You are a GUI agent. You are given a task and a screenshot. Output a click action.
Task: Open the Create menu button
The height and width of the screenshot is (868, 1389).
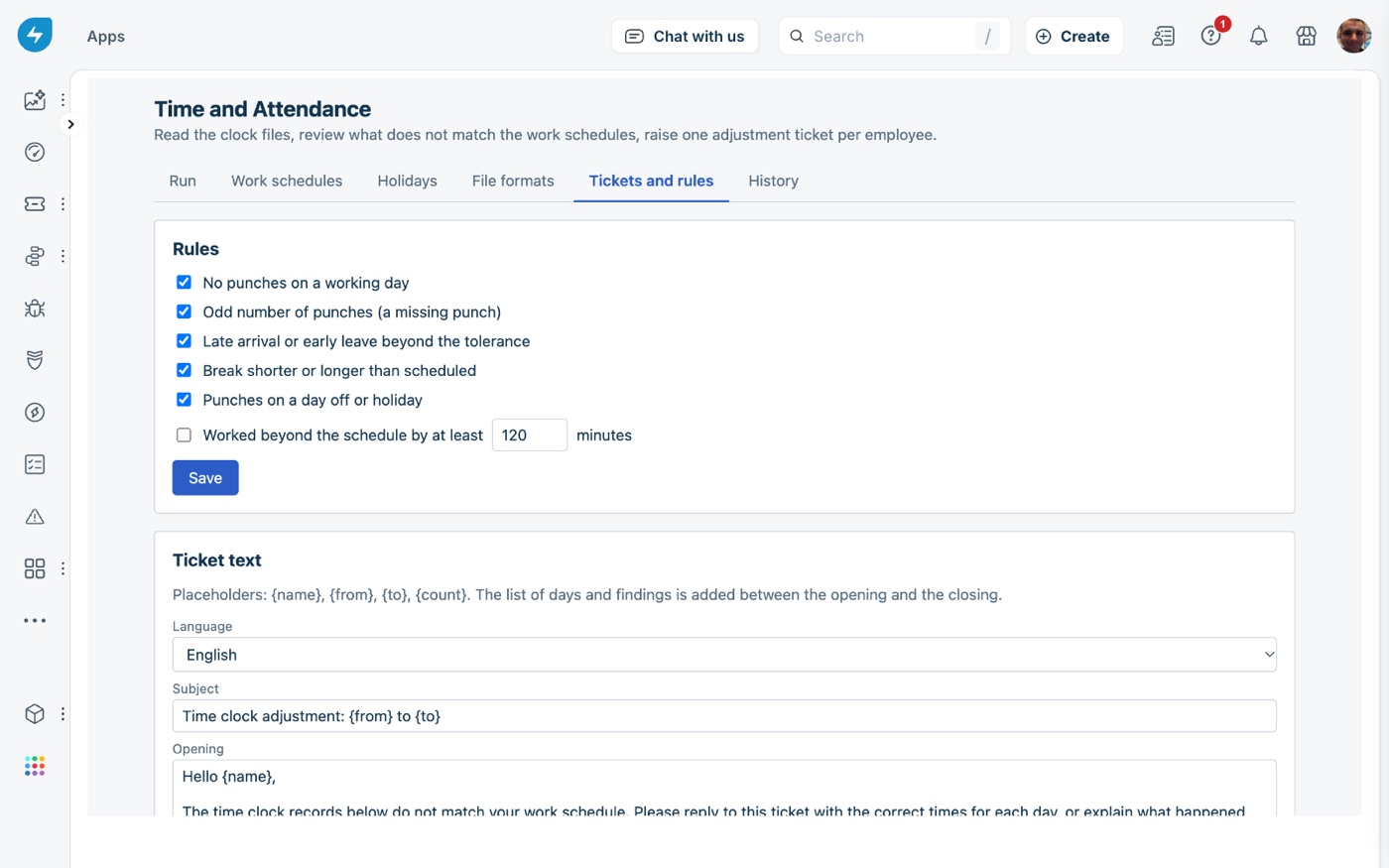coord(1073,36)
